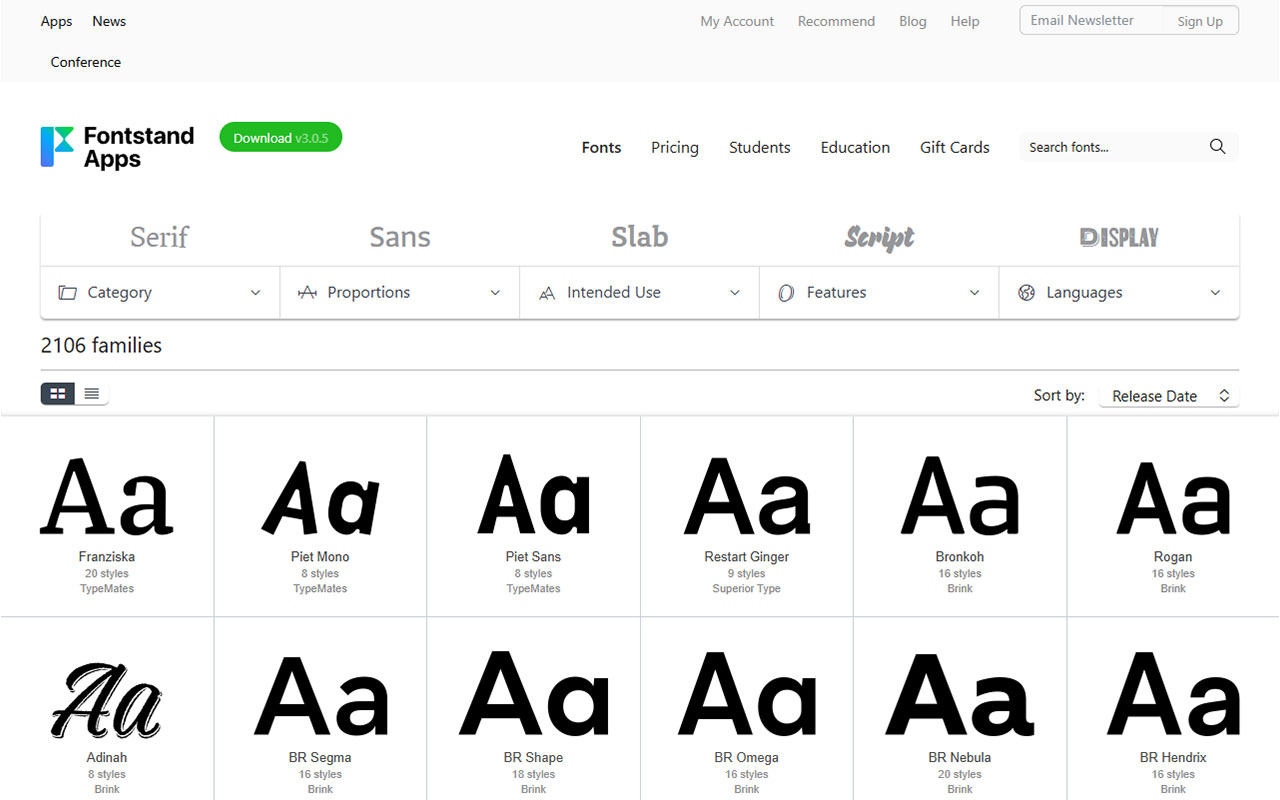The image size is (1280, 800).
Task: Filter by Script fonts
Action: 879,238
